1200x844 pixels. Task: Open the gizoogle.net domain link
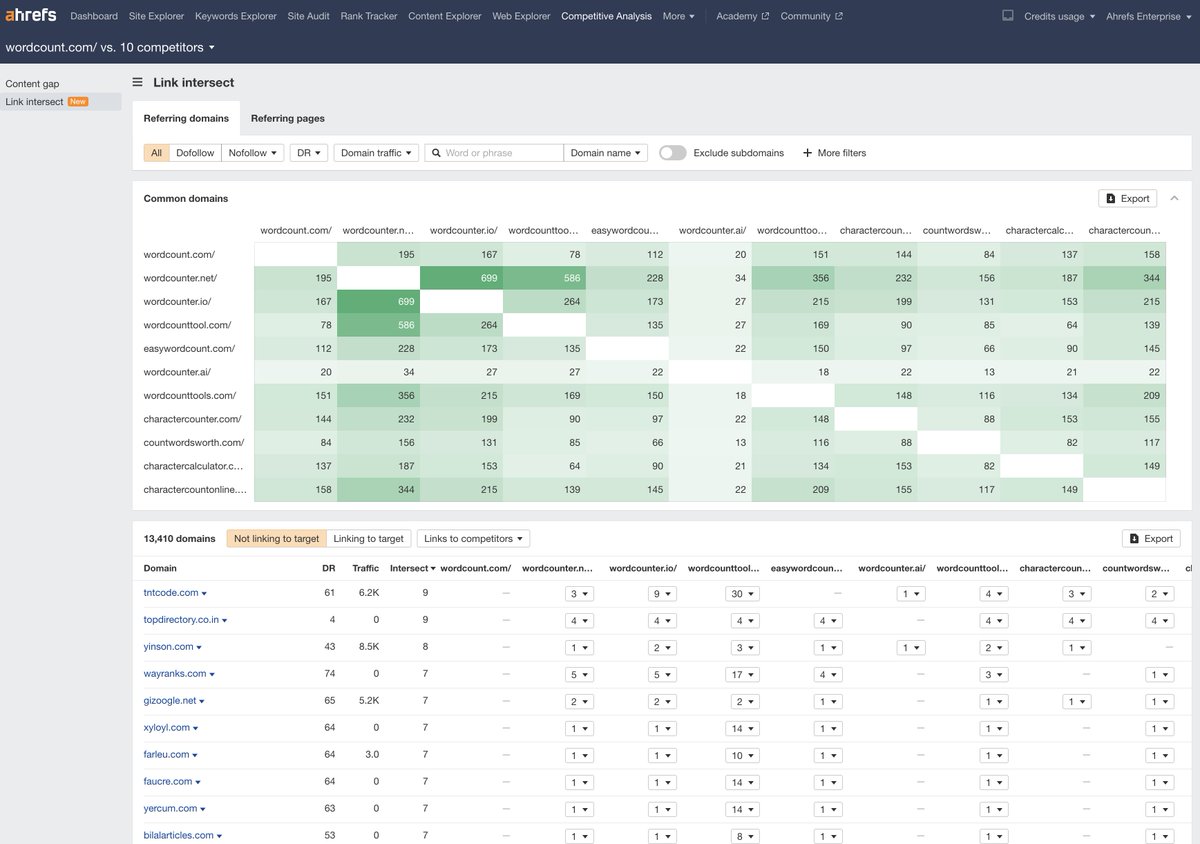click(170, 701)
